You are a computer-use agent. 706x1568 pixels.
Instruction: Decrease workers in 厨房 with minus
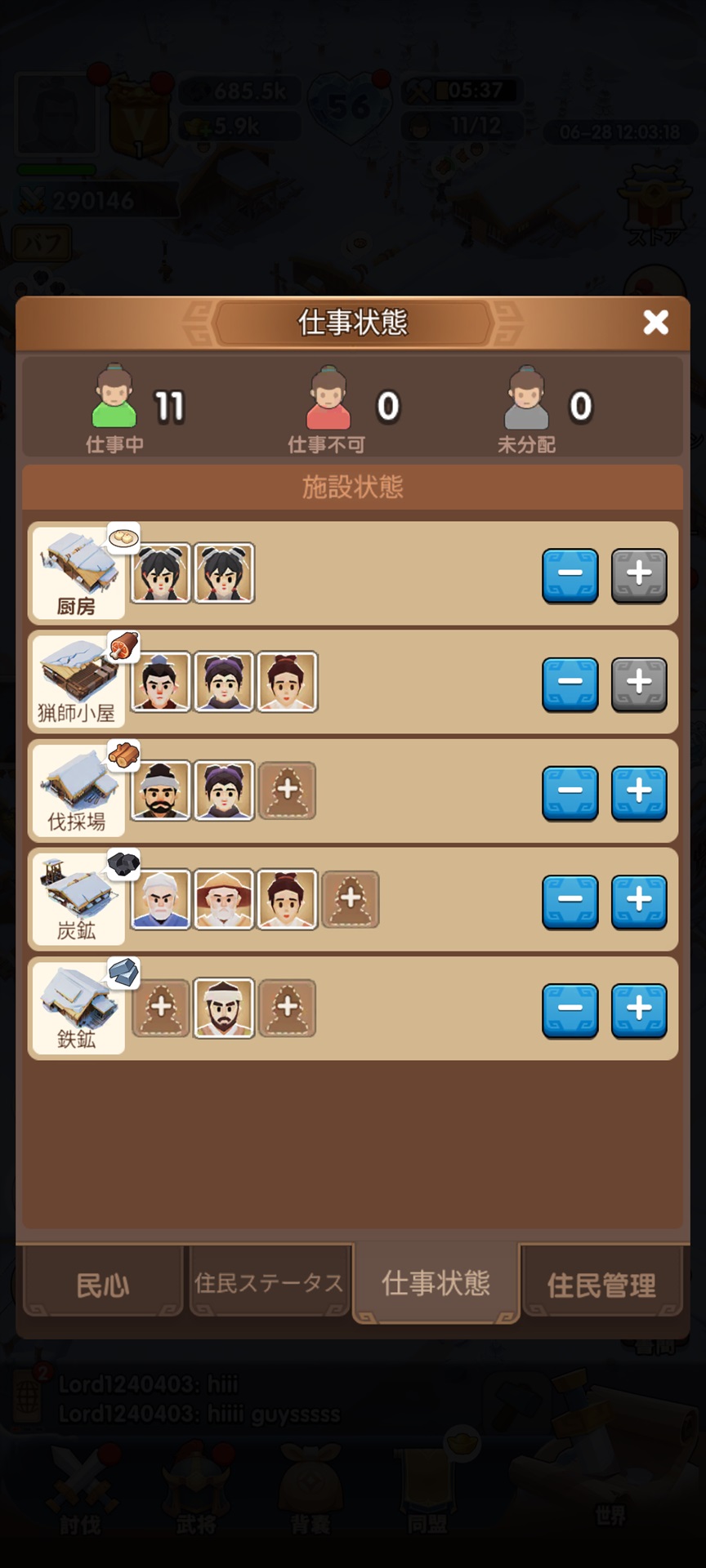pyautogui.click(x=570, y=575)
